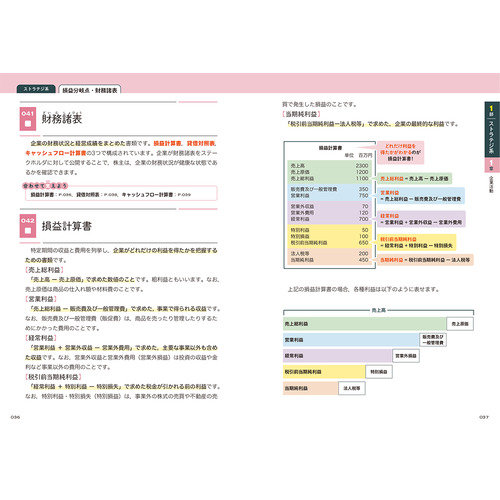Click the dark ストラテジ系 chapter side tab
The height and width of the screenshot is (500, 500).
point(491,130)
